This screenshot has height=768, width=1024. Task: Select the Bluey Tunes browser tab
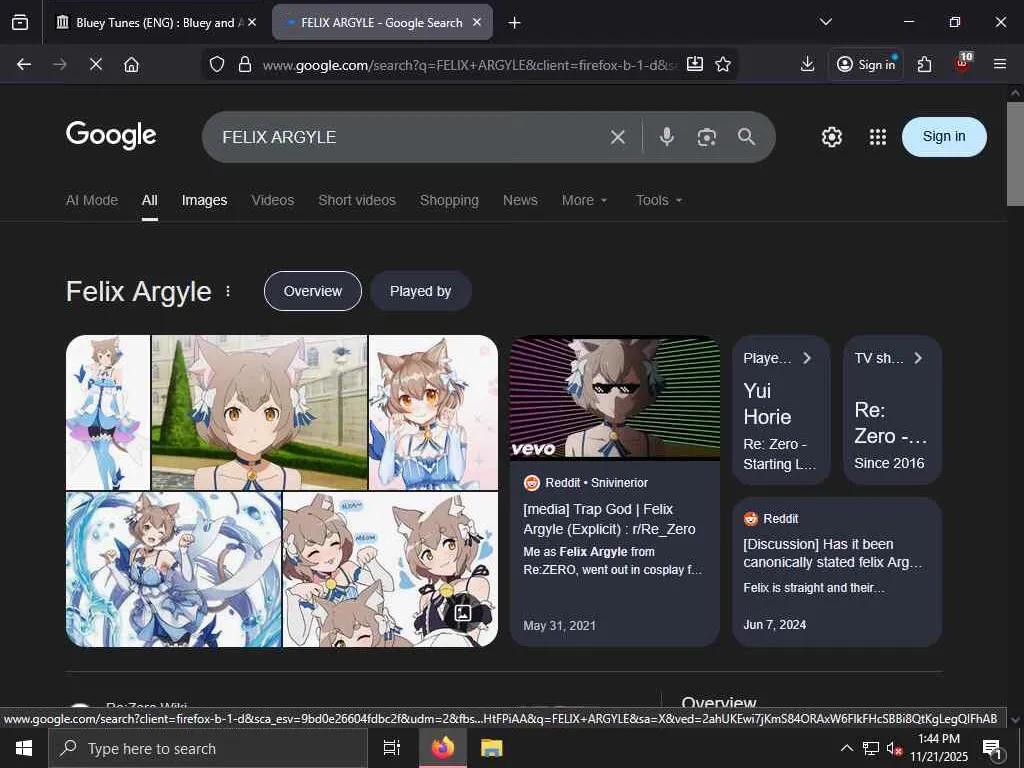[155, 22]
